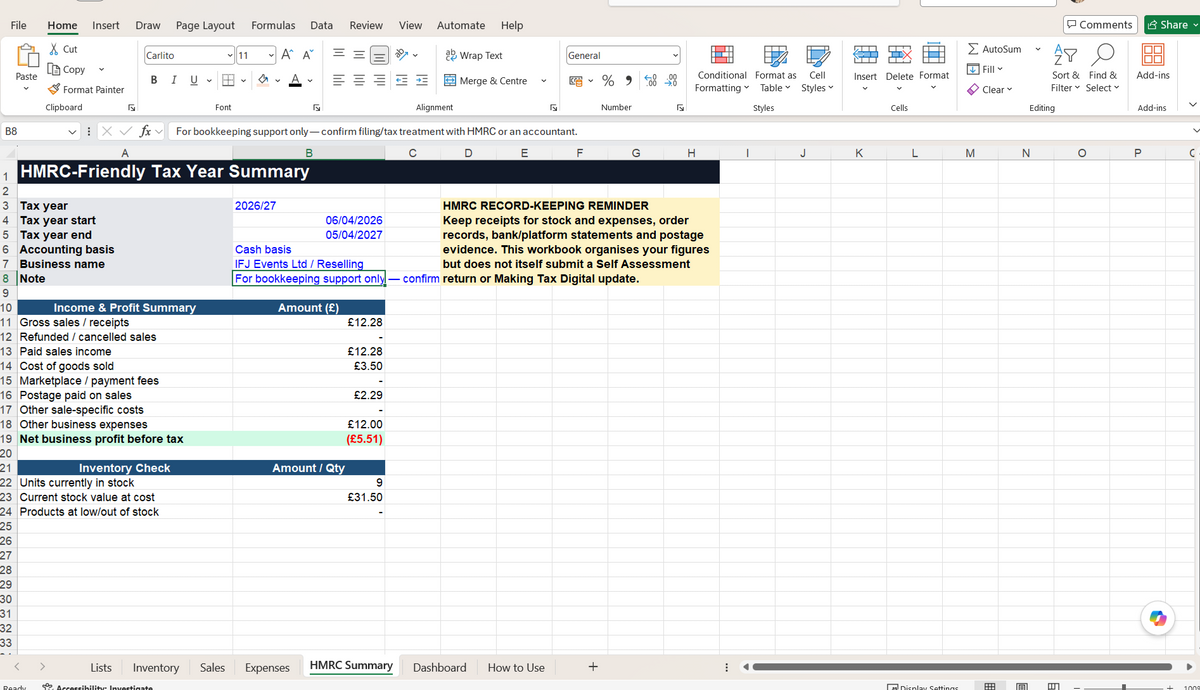Open the File menu
The height and width of the screenshot is (690, 1200).
coord(18,25)
